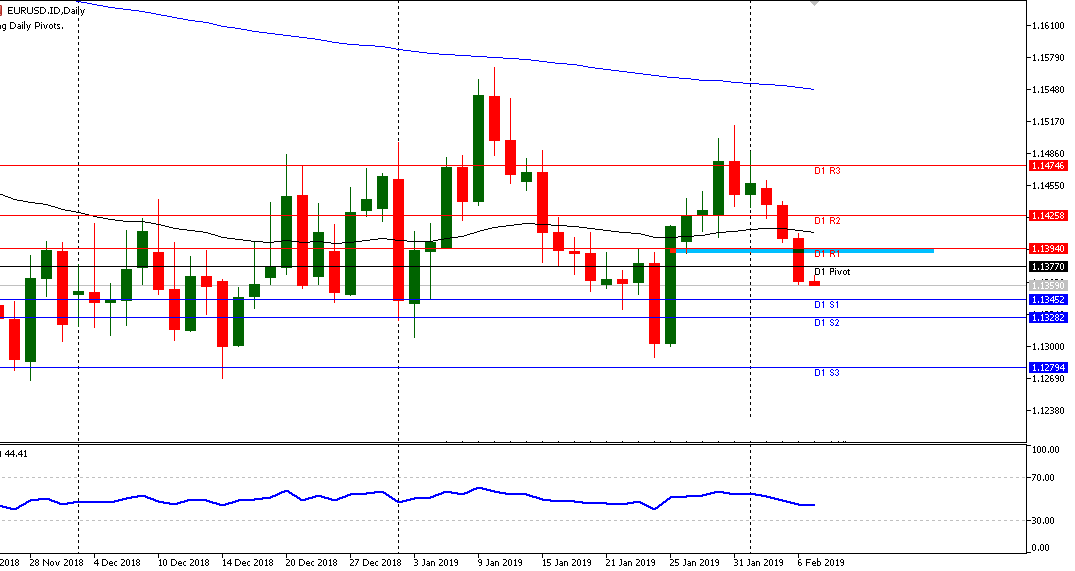Click the blue 1.13452 price tag
This screenshot has height=571, width=1075.
[x=1047, y=299]
